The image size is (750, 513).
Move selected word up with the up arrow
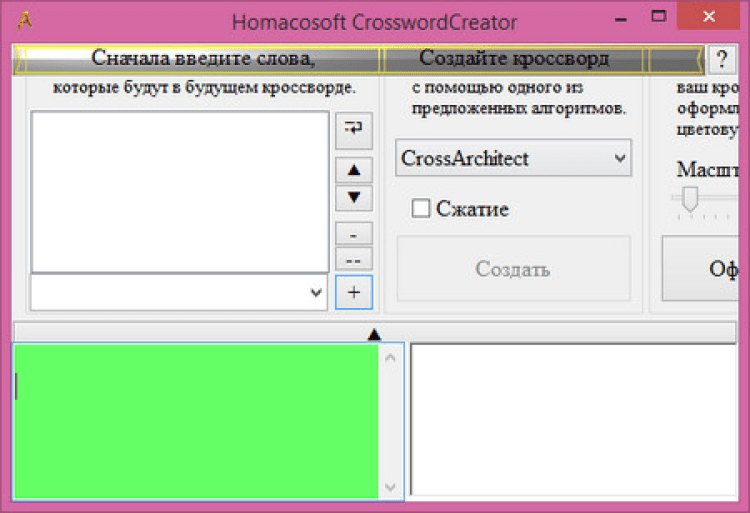click(x=354, y=170)
